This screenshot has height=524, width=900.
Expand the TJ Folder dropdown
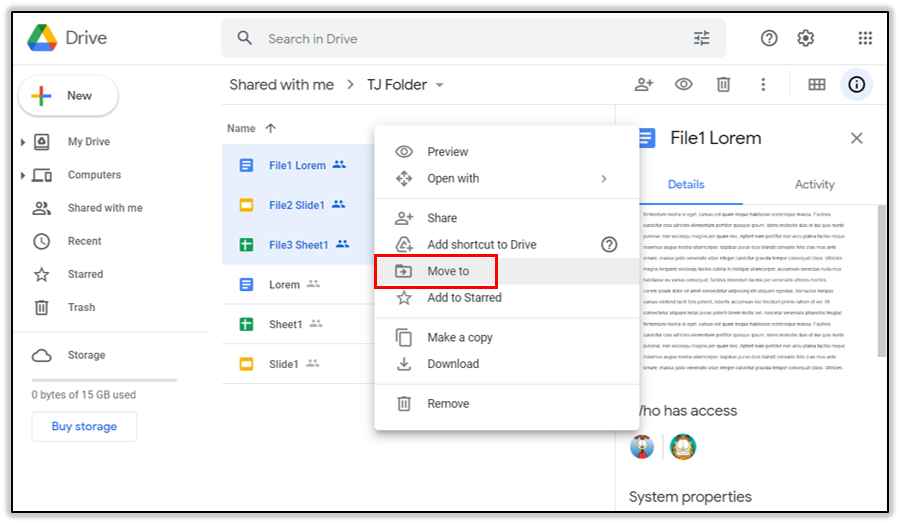[440, 85]
